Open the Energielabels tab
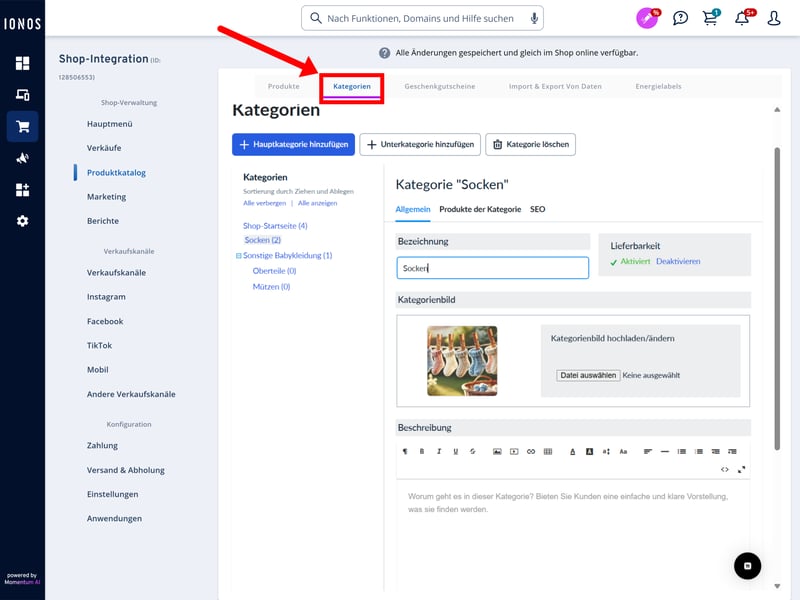This screenshot has height=600, width=800. [658, 86]
